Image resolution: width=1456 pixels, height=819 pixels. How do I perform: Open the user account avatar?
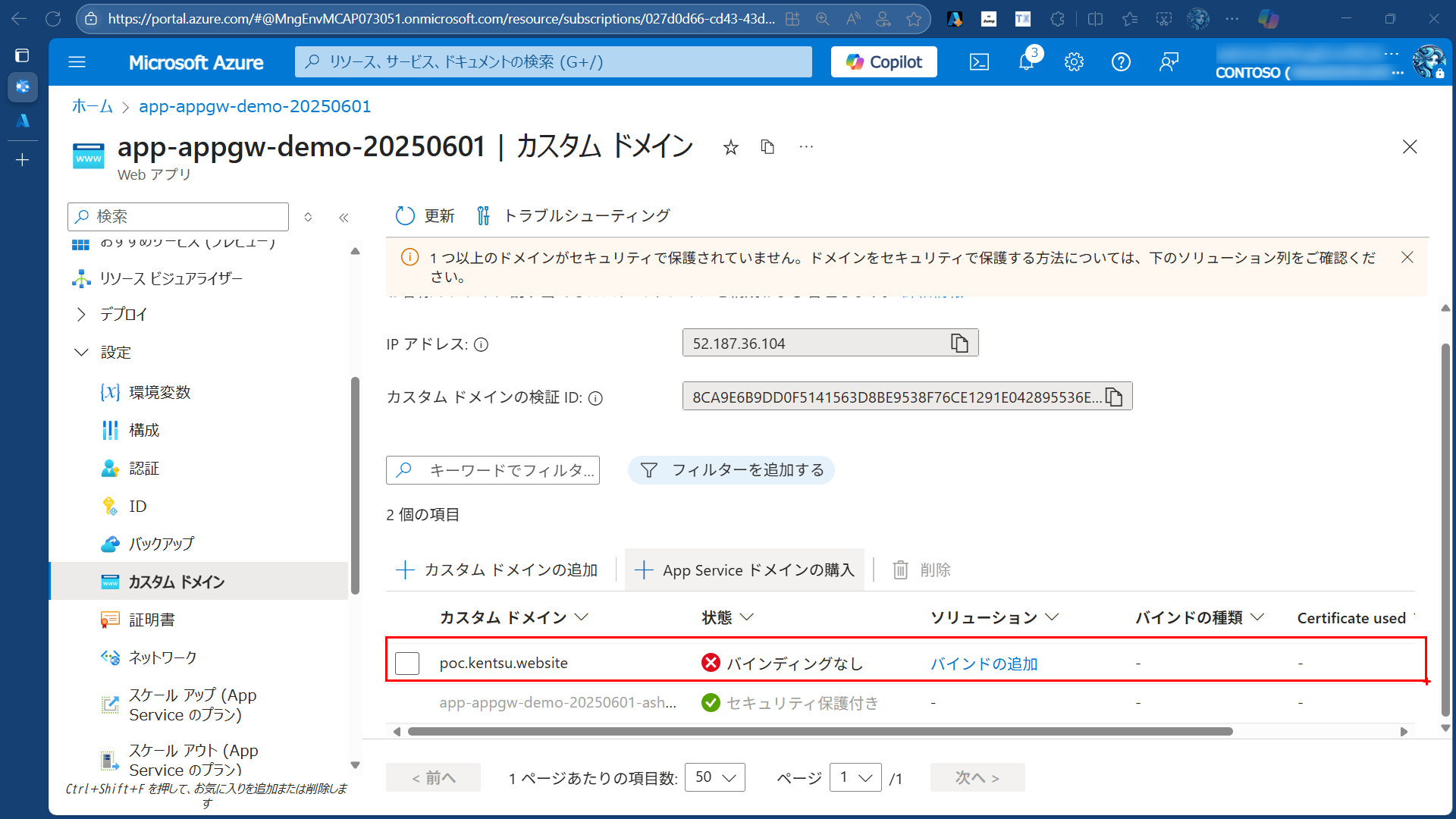(1429, 62)
